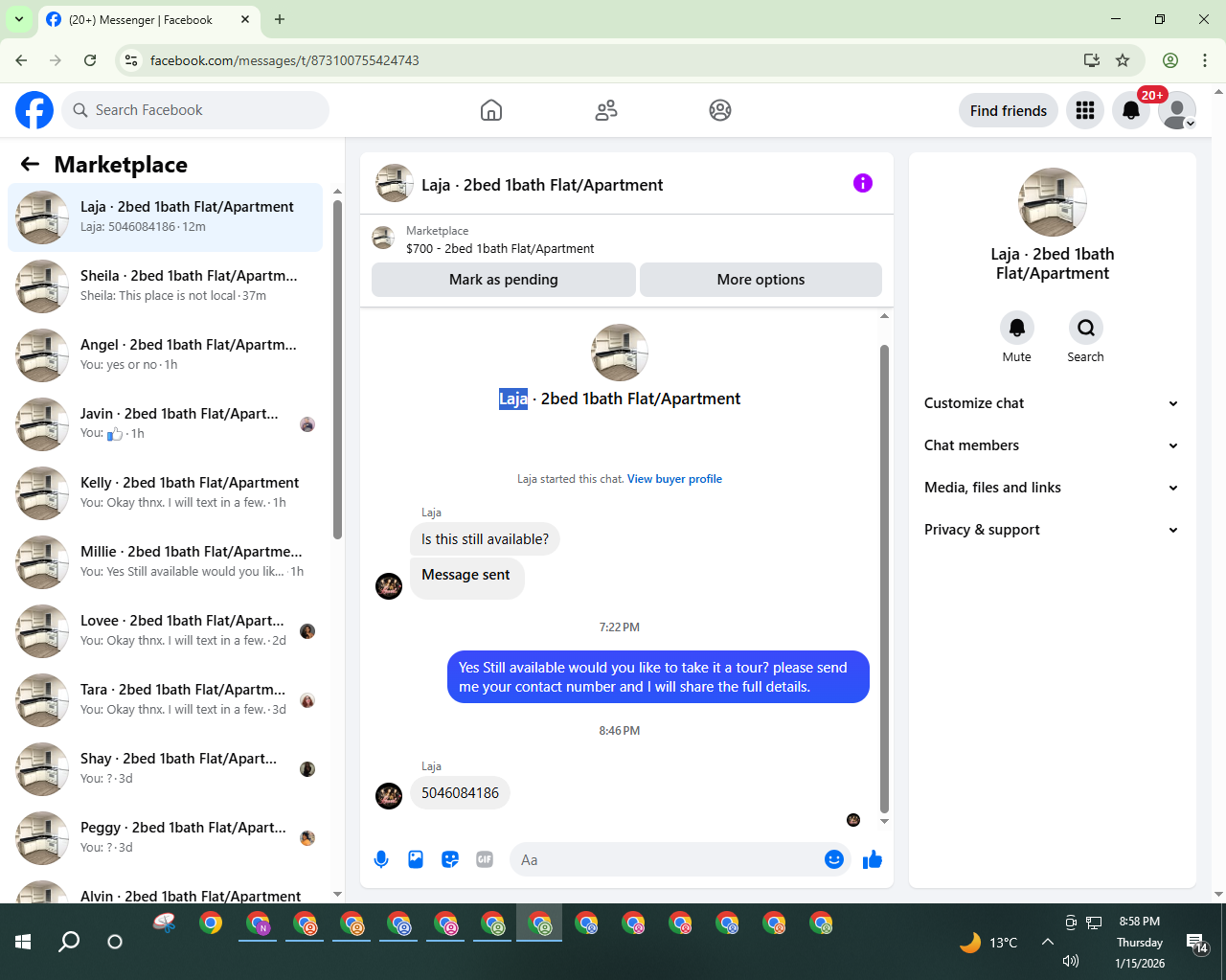Open the account profile avatar menu

(1177, 110)
